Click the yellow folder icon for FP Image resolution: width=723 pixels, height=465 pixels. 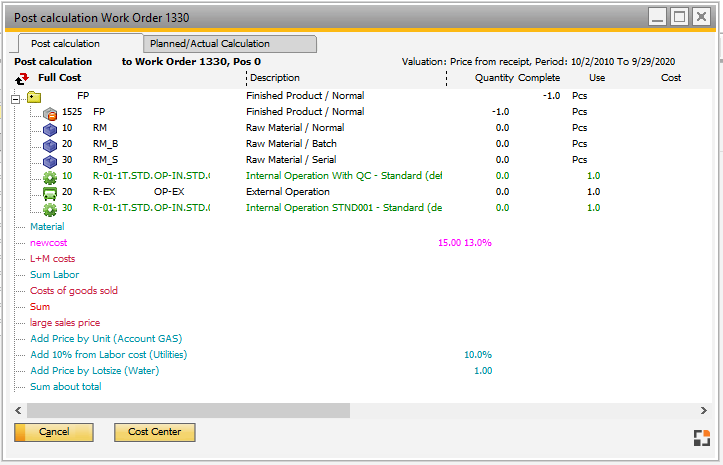point(34,97)
